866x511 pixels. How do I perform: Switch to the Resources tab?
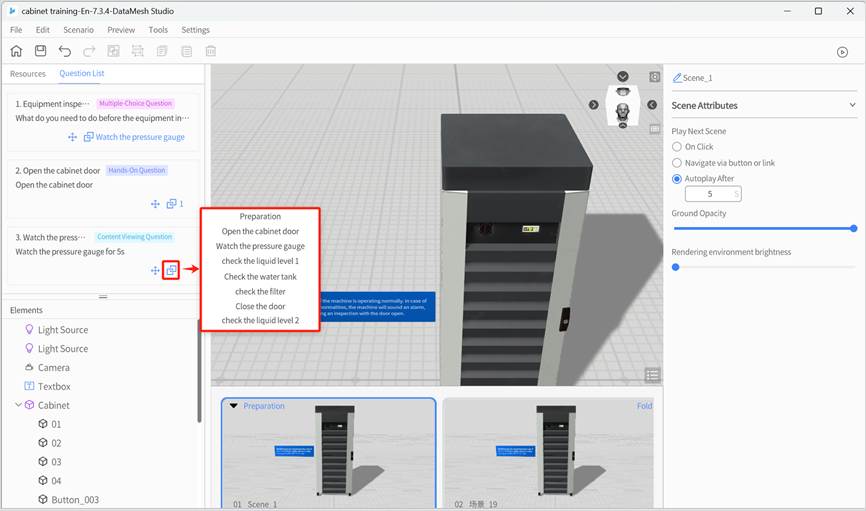pos(28,74)
